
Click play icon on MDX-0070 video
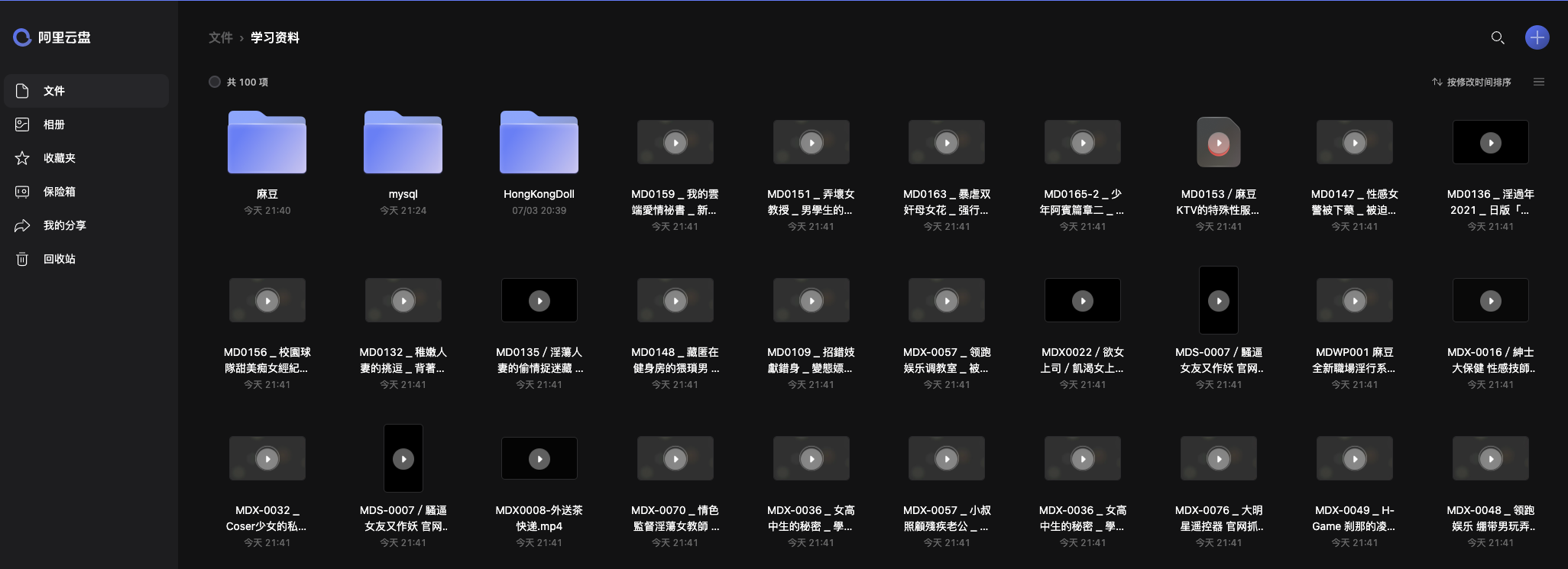point(675,458)
